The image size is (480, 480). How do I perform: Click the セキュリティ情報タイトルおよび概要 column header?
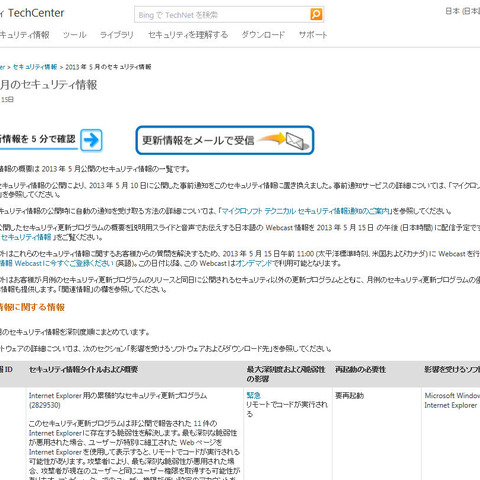tap(83, 369)
